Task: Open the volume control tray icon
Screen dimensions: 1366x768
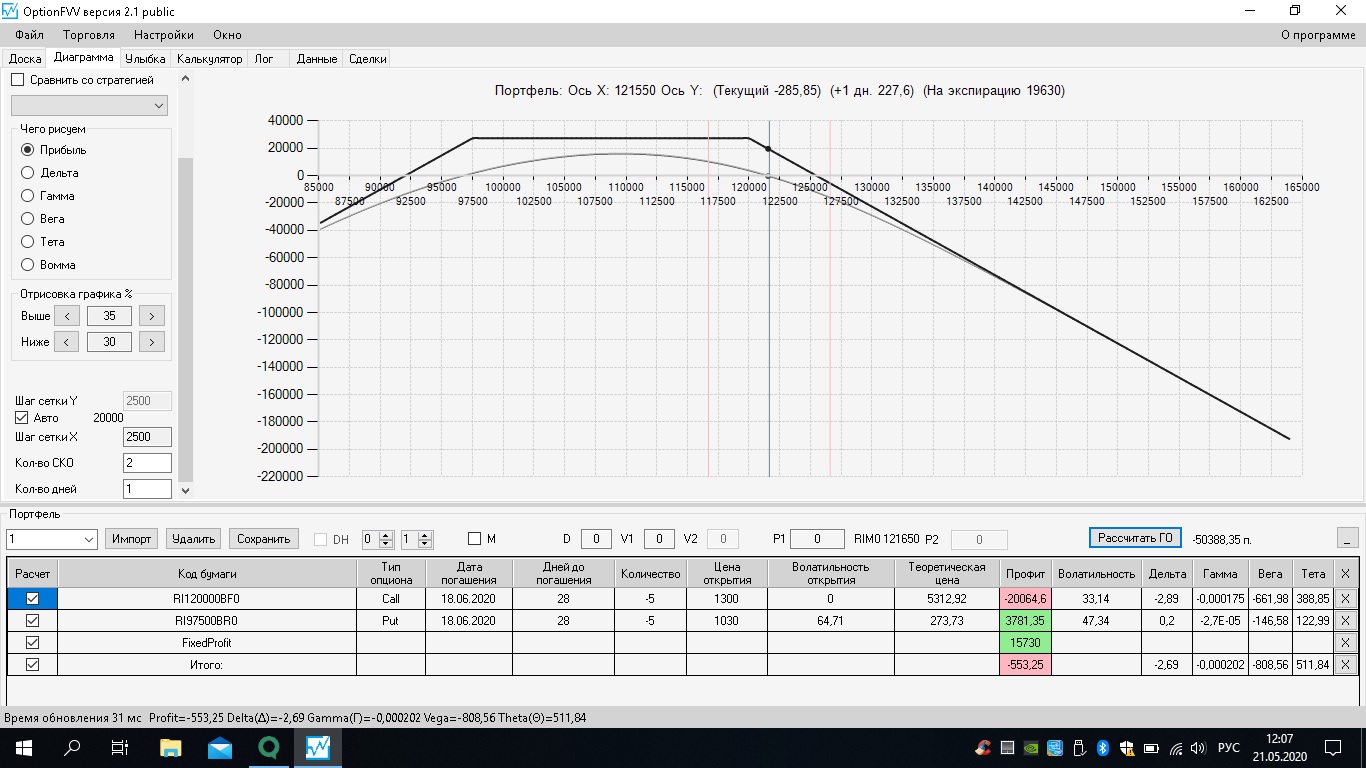Action: tap(1198, 748)
